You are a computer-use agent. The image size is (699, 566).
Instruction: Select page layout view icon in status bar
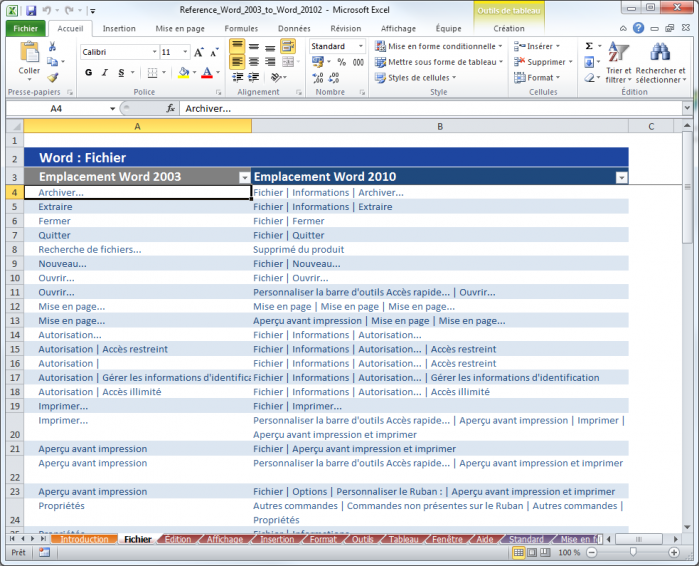click(x=532, y=553)
